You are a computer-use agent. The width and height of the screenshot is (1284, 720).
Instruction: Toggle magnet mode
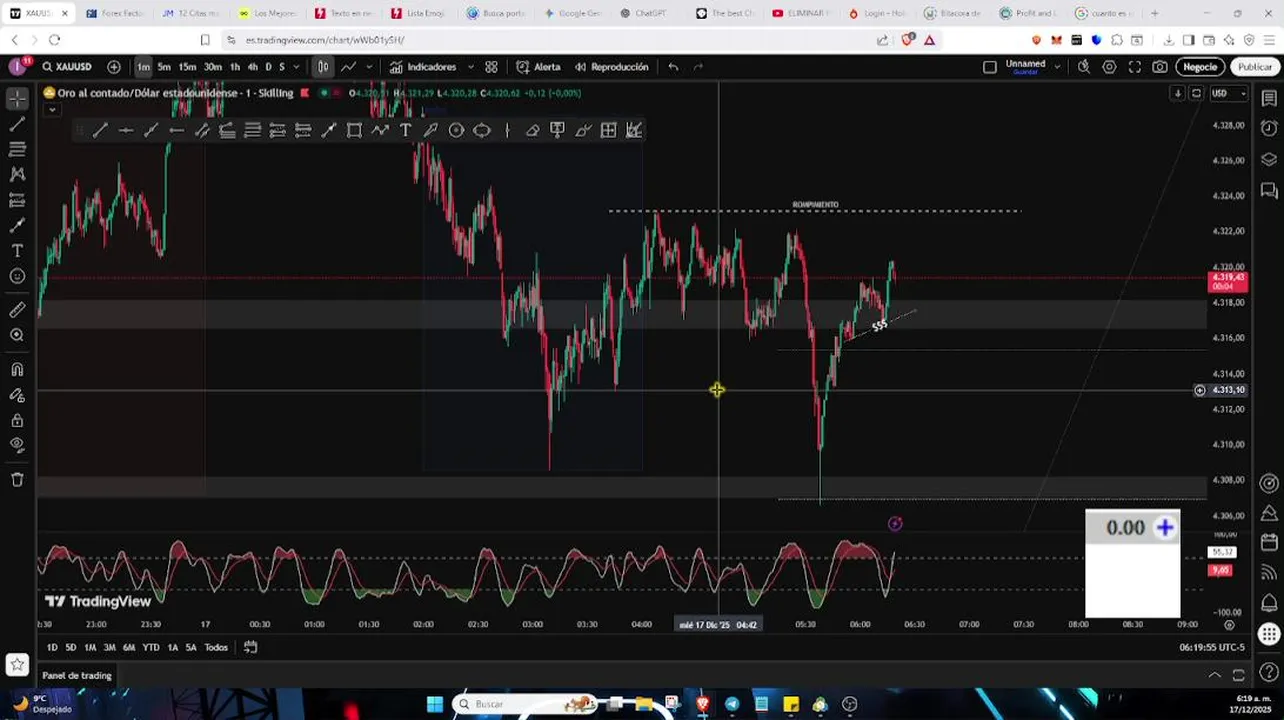pyautogui.click(x=17, y=369)
